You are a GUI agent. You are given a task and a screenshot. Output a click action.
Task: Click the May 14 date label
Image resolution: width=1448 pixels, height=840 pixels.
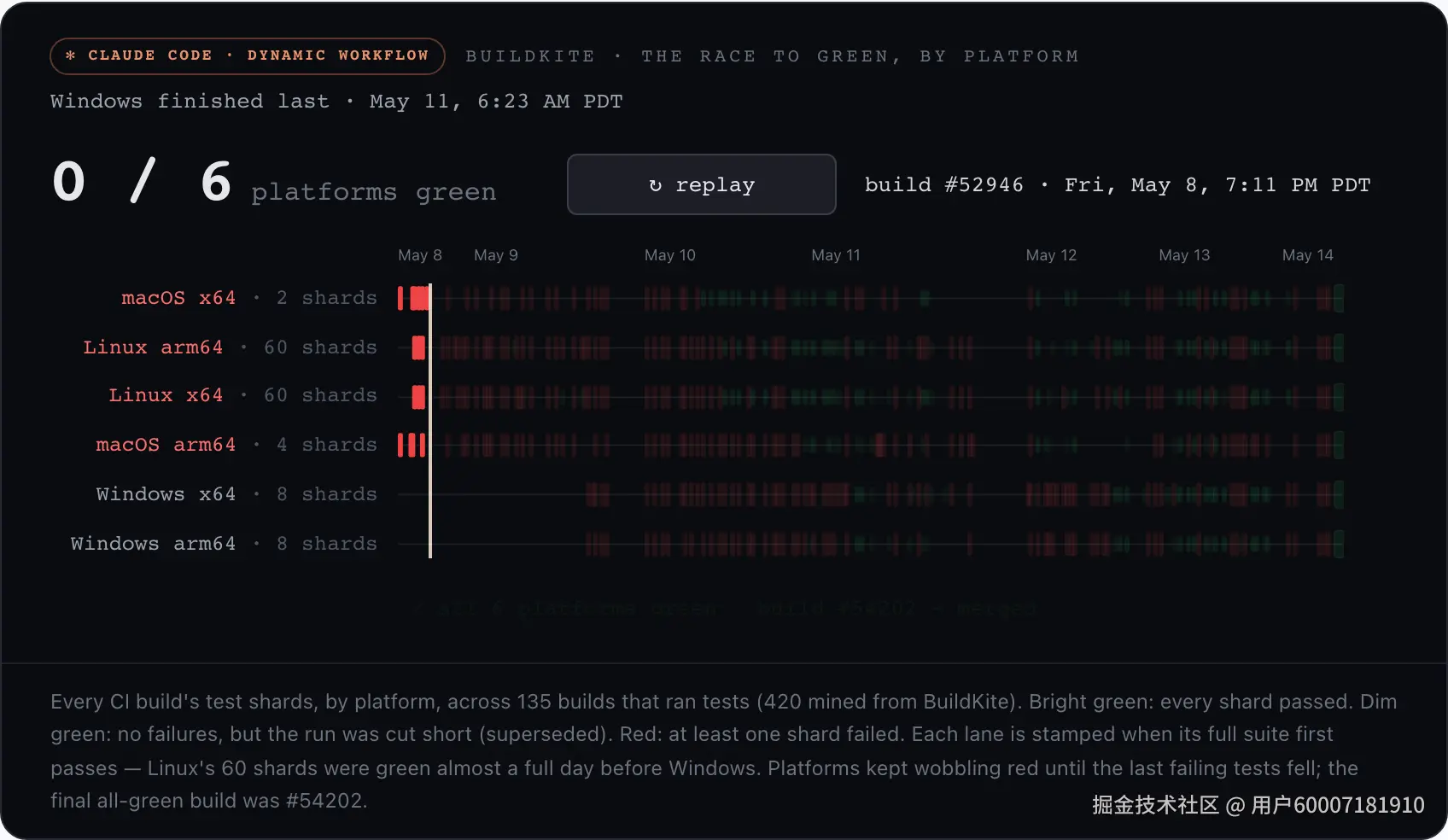pyautogui.click(x=1307, y=255)
